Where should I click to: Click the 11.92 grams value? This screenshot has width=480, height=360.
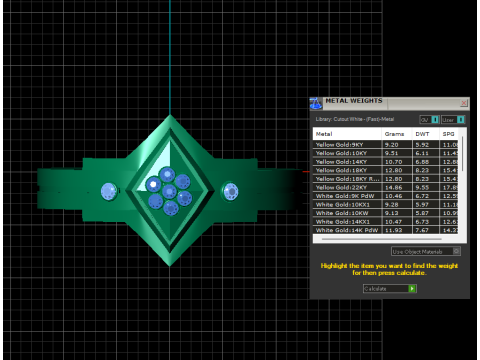(394, 230)
